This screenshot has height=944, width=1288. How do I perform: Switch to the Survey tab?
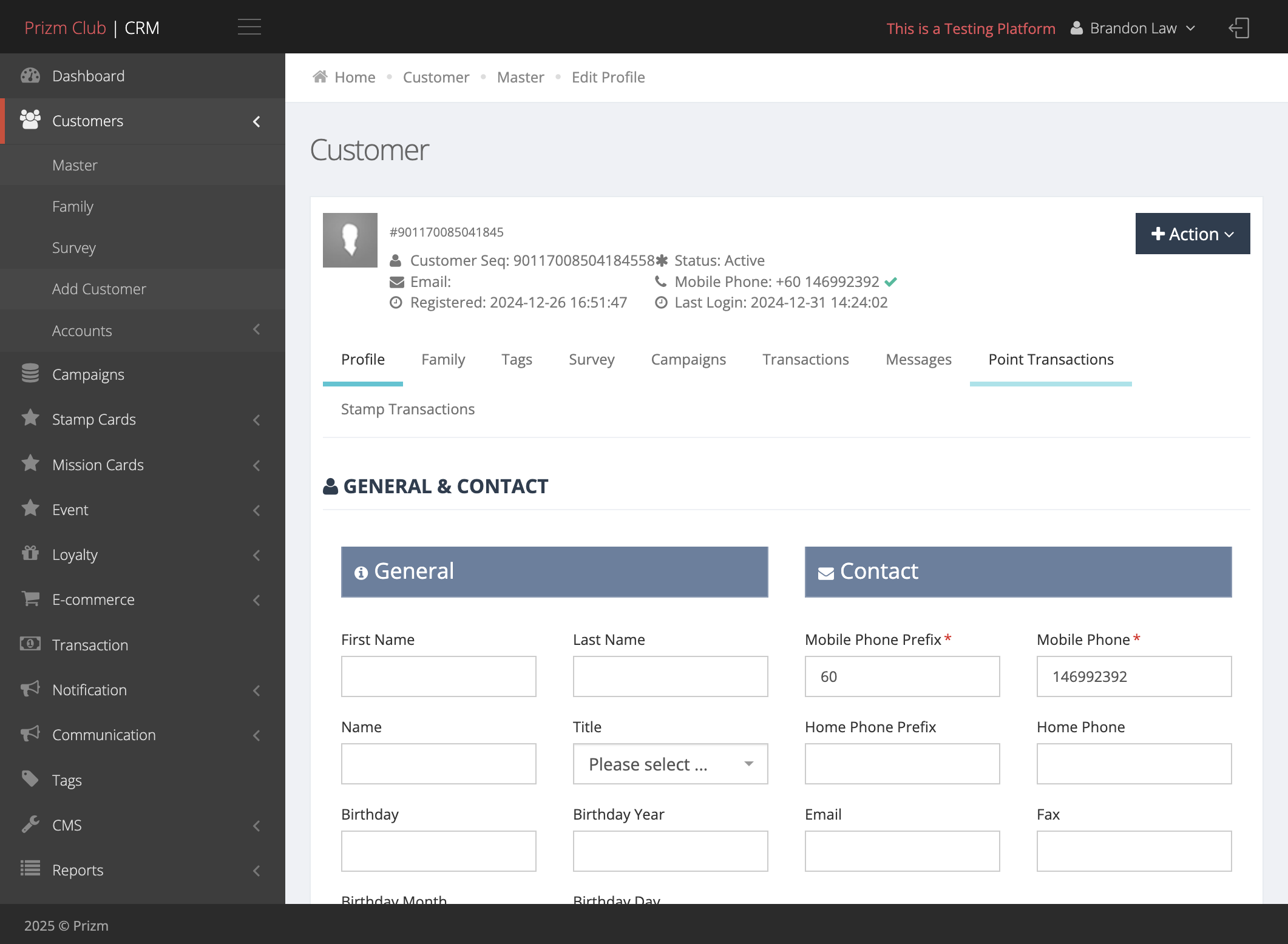click(x=591, y=360)
